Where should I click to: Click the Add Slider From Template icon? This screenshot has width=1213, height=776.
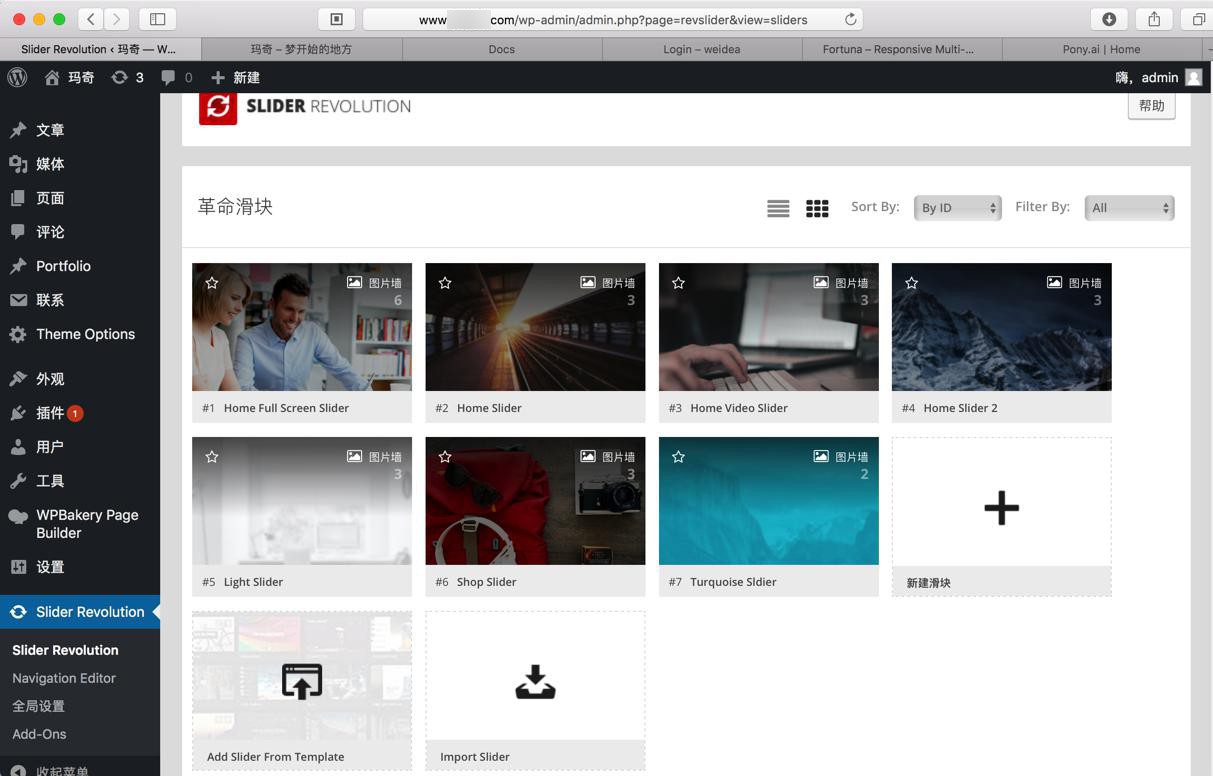(302, 682)
